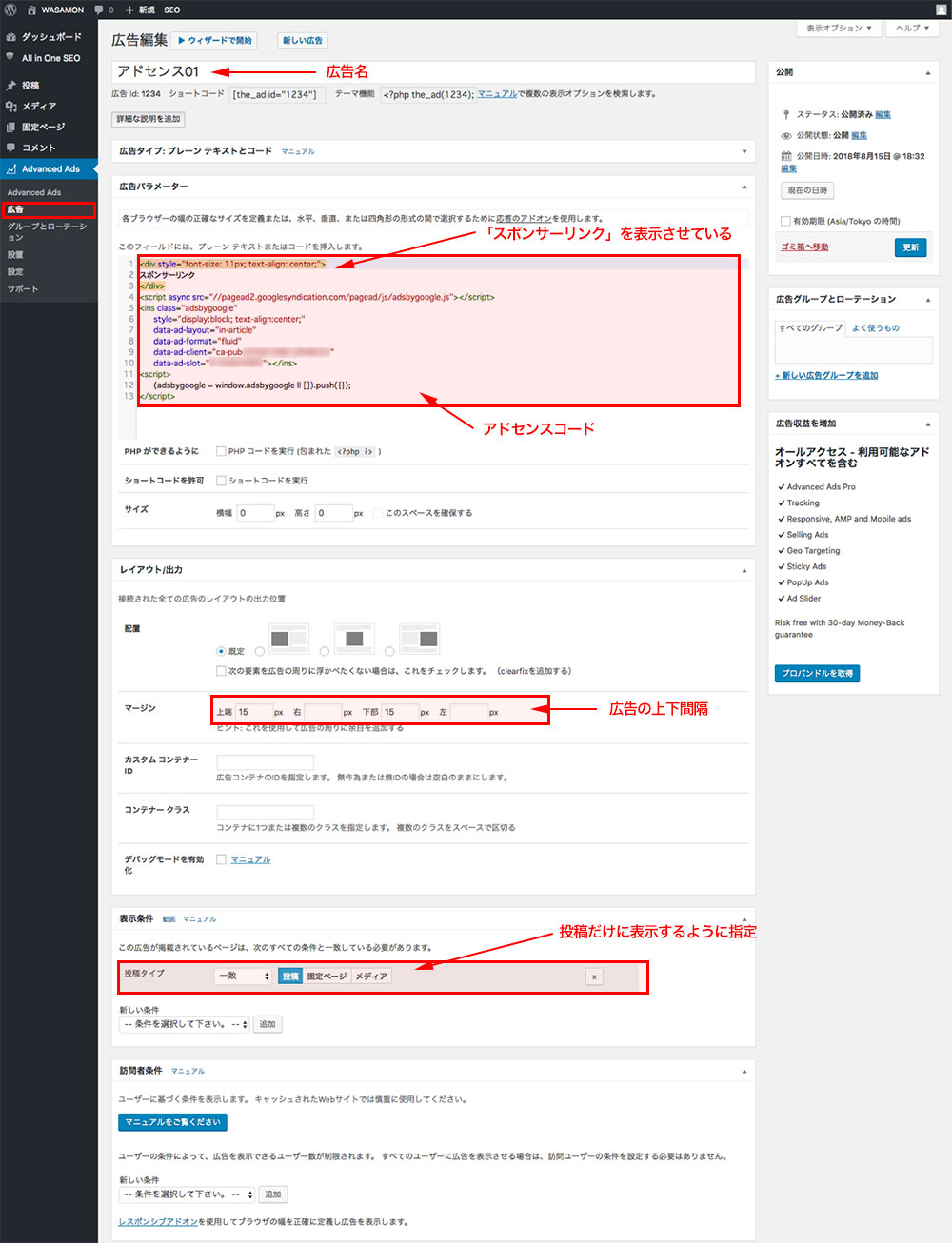Click the ダッシュボード gauge icon in sidebar

point(11,37)
